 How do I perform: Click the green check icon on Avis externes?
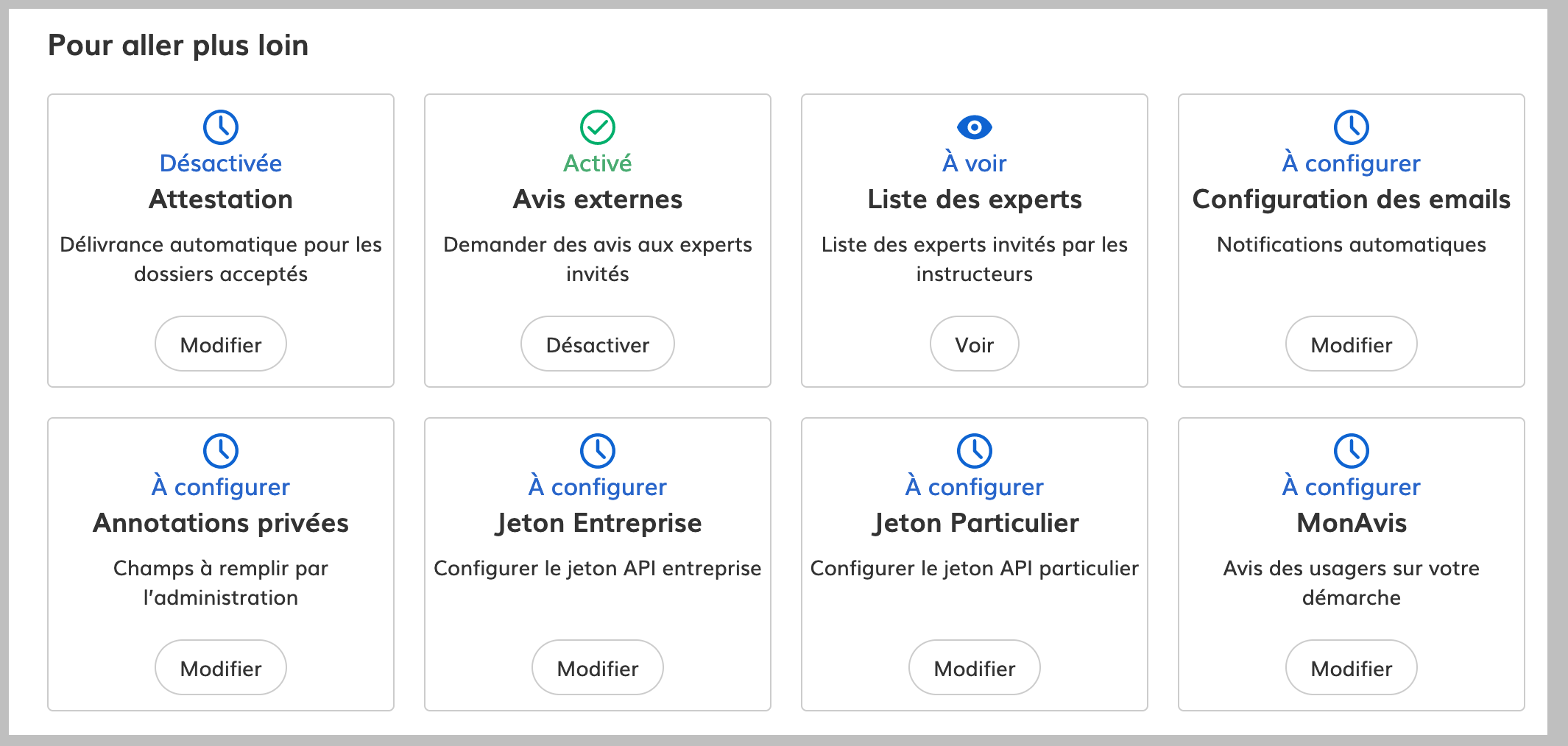597,127
